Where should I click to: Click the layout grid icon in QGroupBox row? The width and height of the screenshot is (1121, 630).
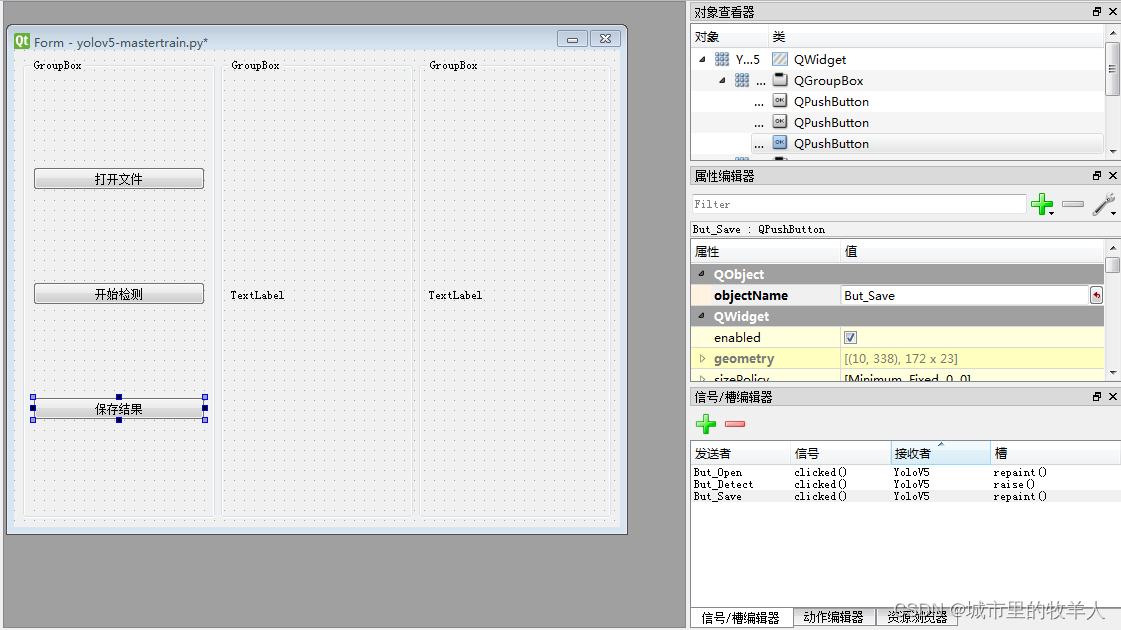click(742, 80)
